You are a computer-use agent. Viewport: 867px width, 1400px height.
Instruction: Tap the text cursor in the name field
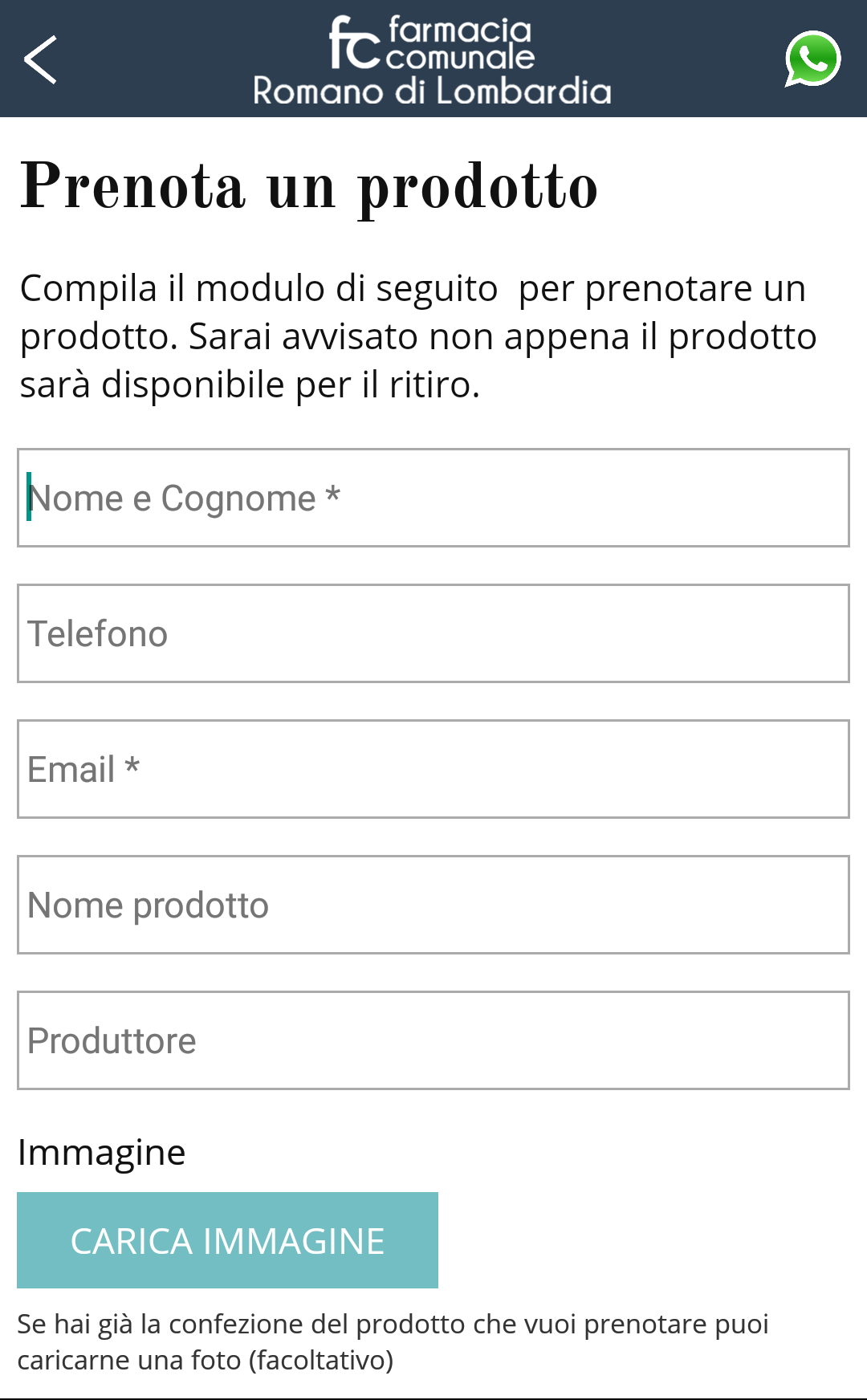pos(29,497)
